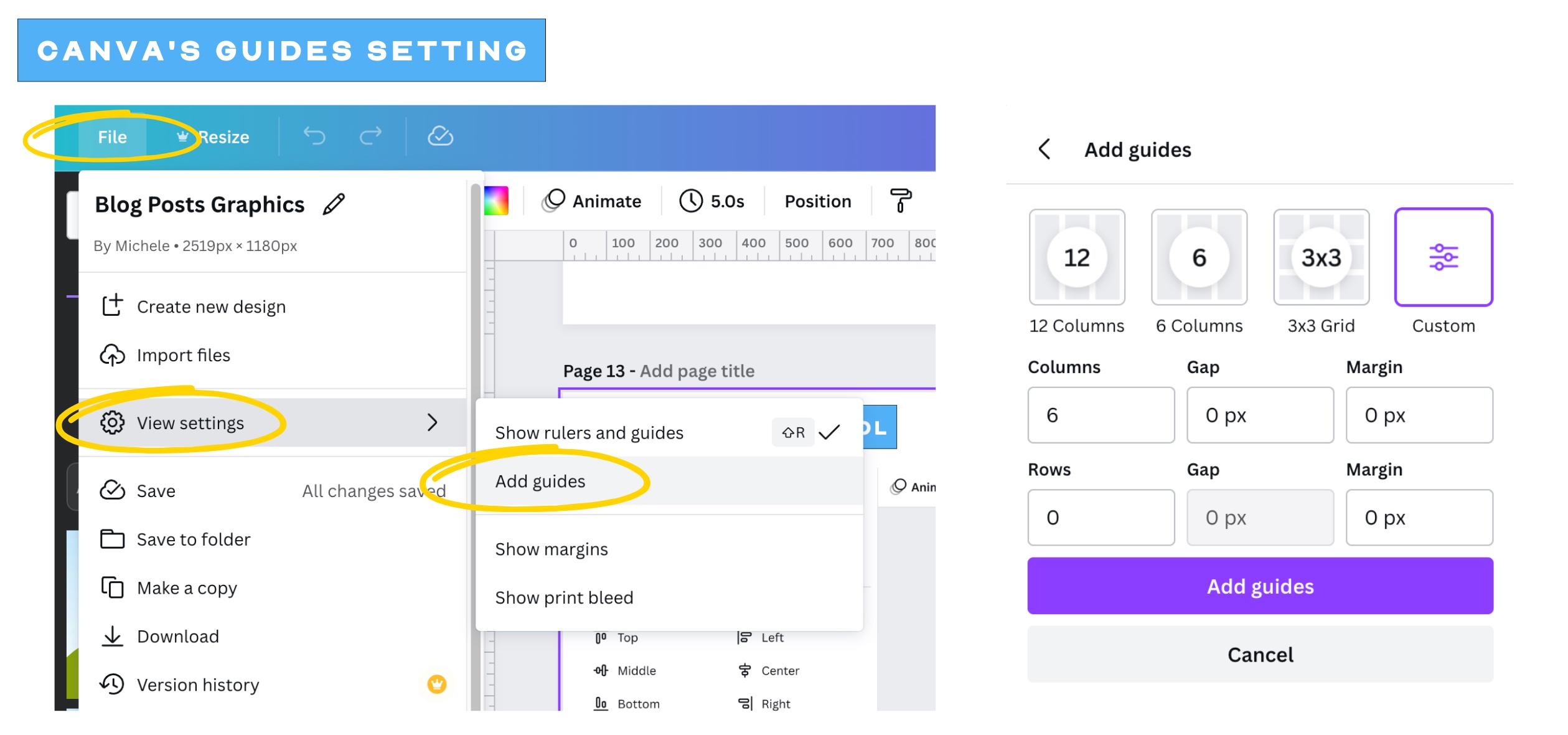
Task: Go back from the Add guides panel
Action: [1043, 149]
